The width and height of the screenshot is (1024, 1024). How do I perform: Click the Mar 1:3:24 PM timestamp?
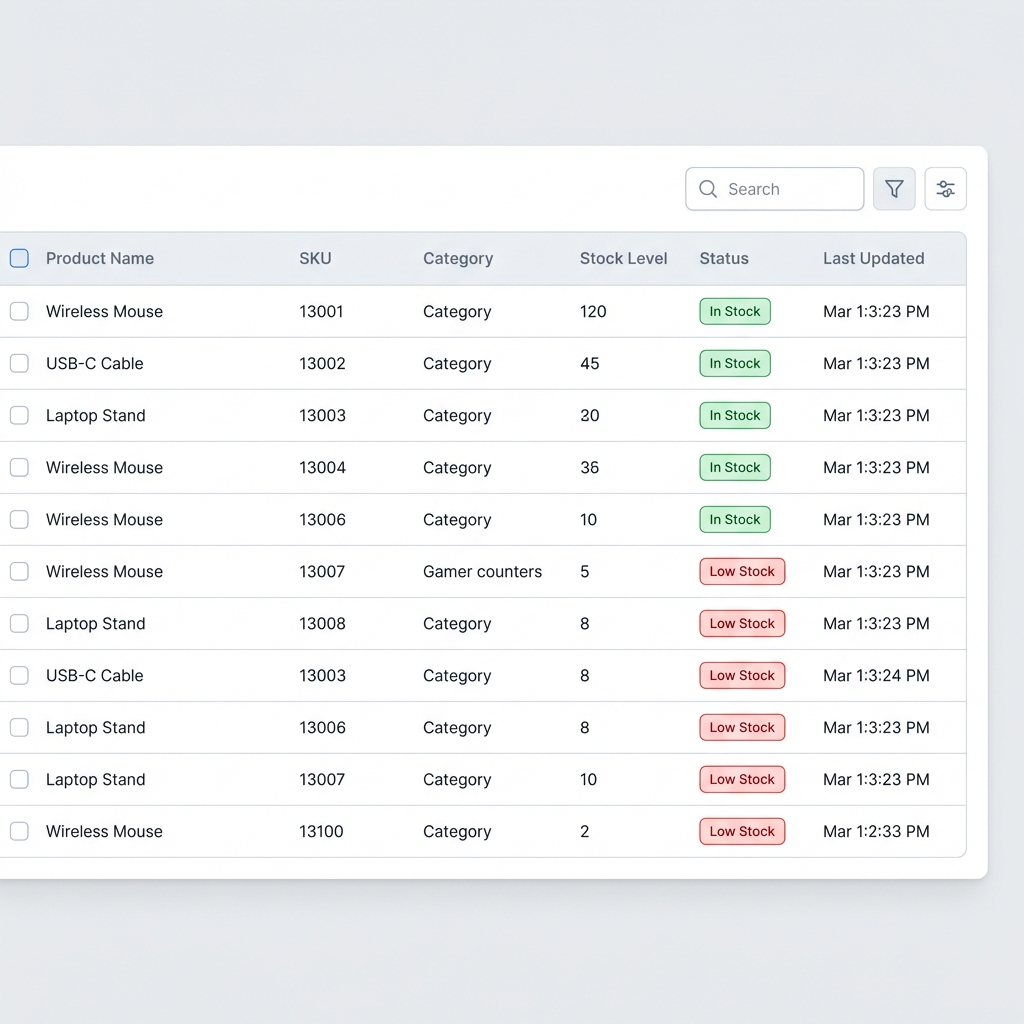tap(876, 675)
